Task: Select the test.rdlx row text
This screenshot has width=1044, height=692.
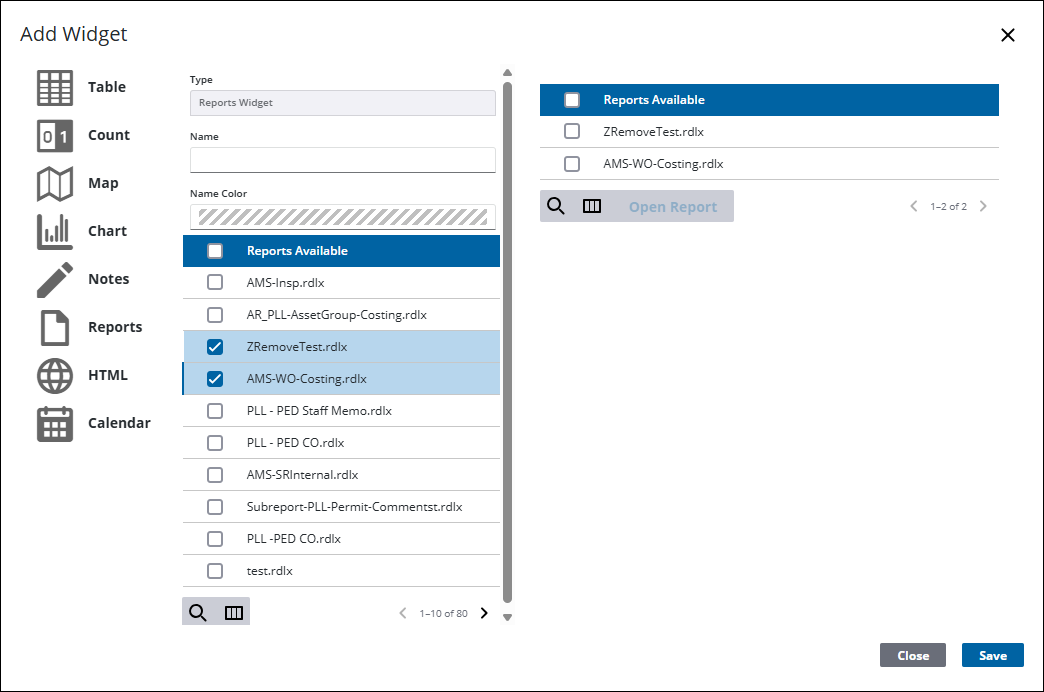Action: pyautogui.click(x=270, y=571)
